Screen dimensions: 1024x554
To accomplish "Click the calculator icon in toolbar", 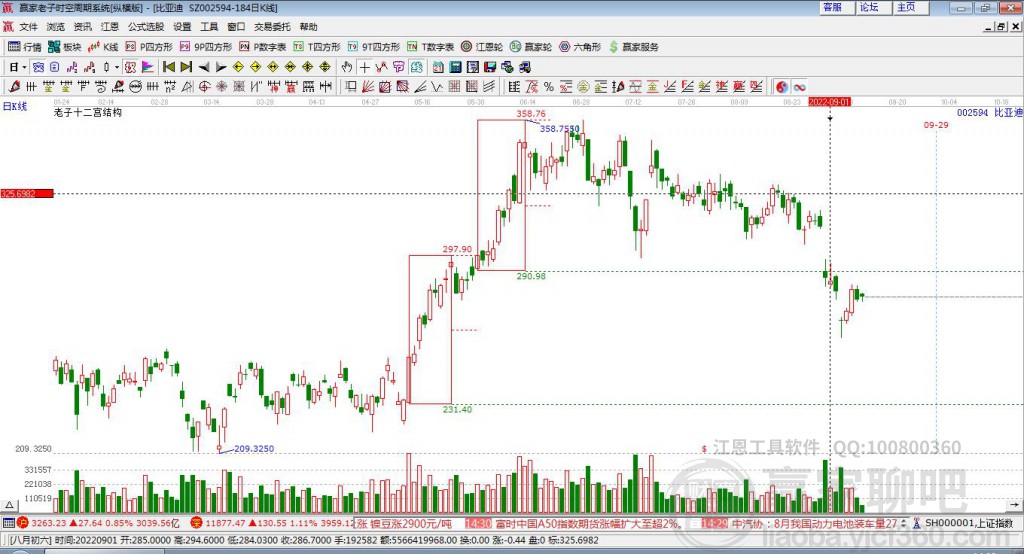I will [455, 67].
